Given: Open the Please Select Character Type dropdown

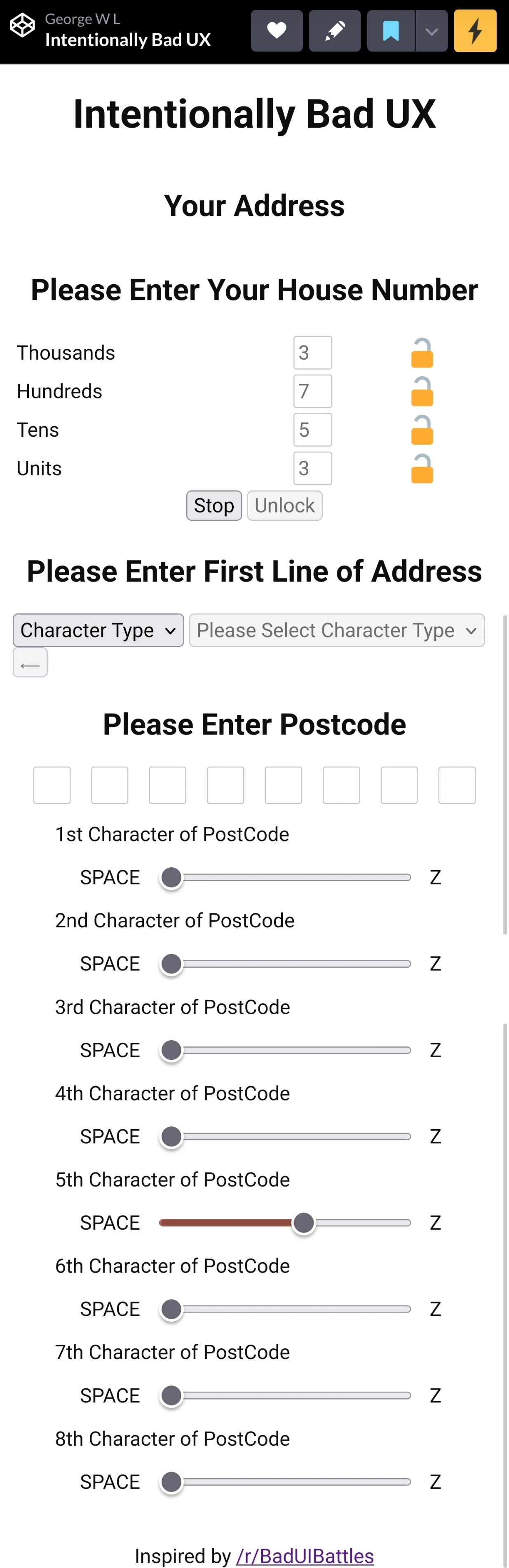Looking at the screenshot, I should pos(336,630).
